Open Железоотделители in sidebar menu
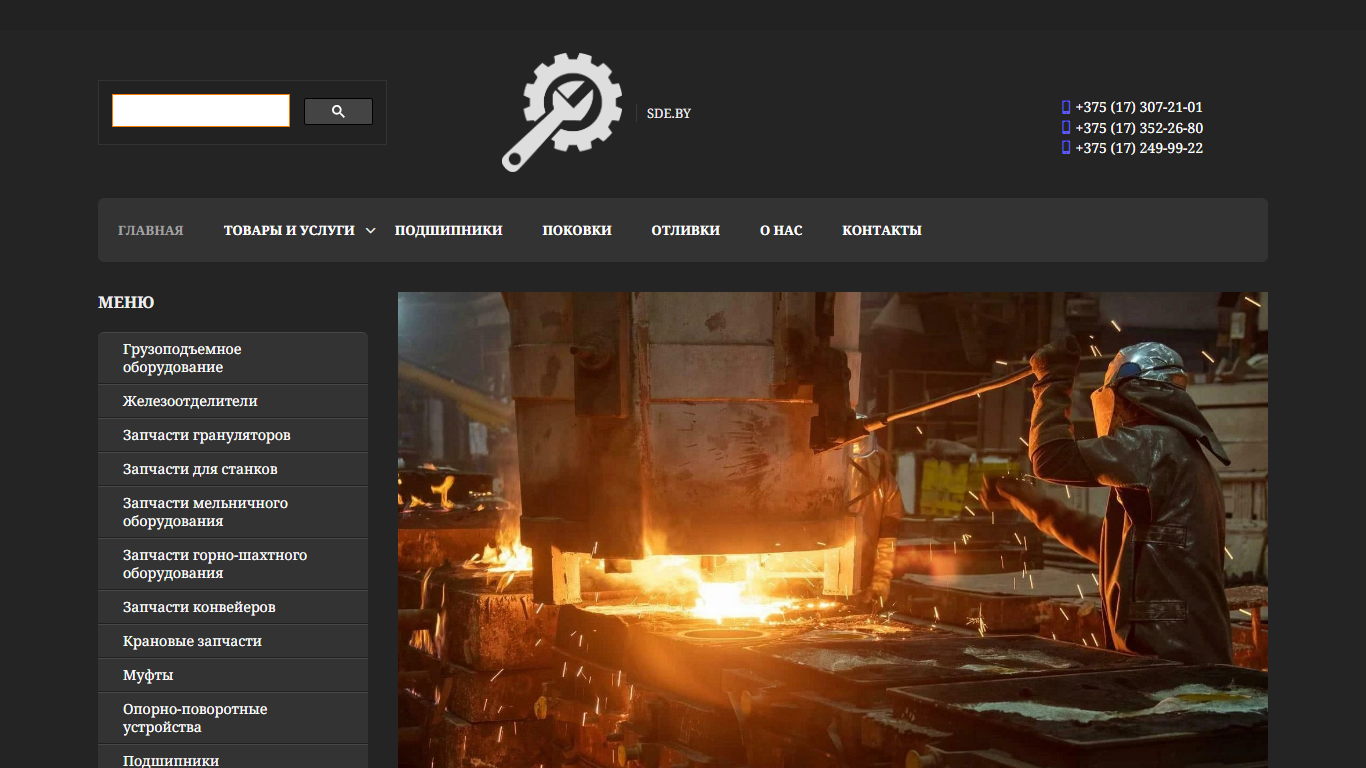1366x768 pixels. (233, 401)
